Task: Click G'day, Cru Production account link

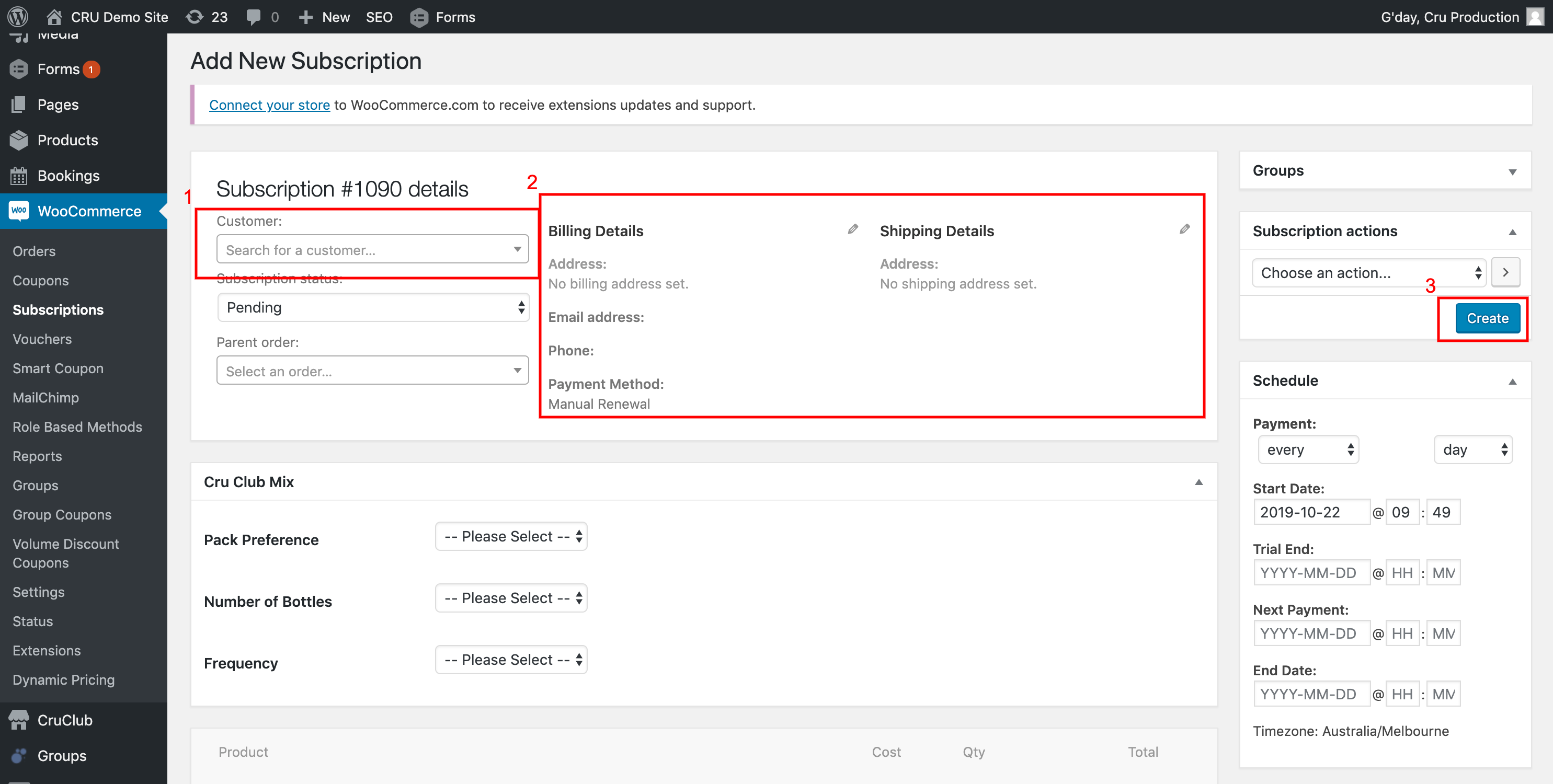Action: pos(1449,17)
